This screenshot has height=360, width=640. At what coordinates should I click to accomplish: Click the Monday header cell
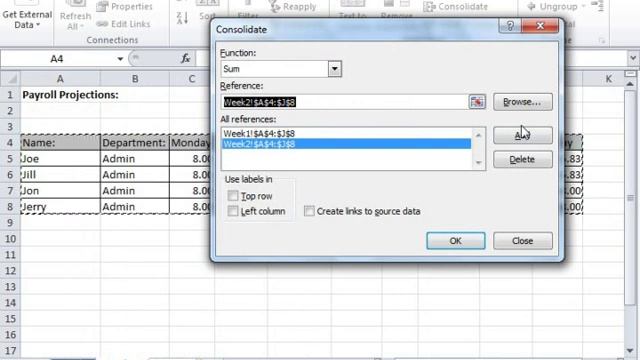tap(190, 143)
